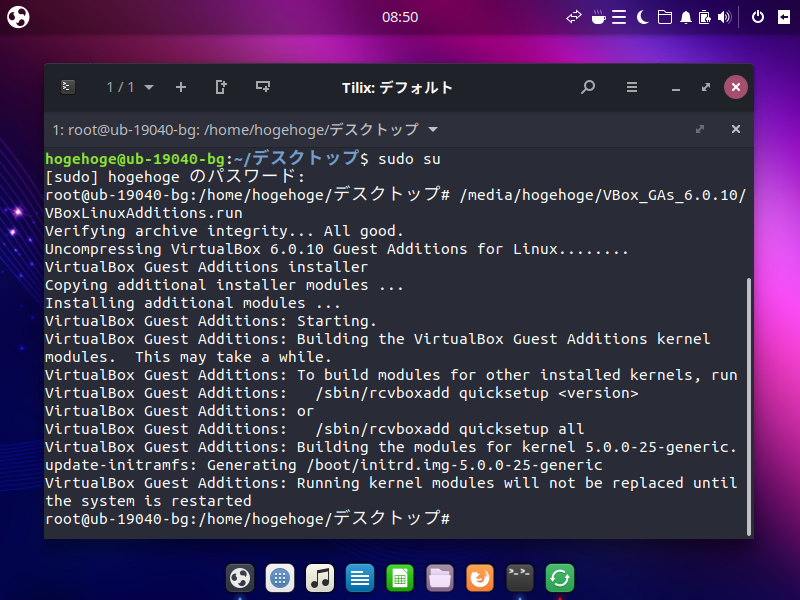Expand terminal title dropdown arrow
This screenshot has height=600, width=800.
pos(433,130)
